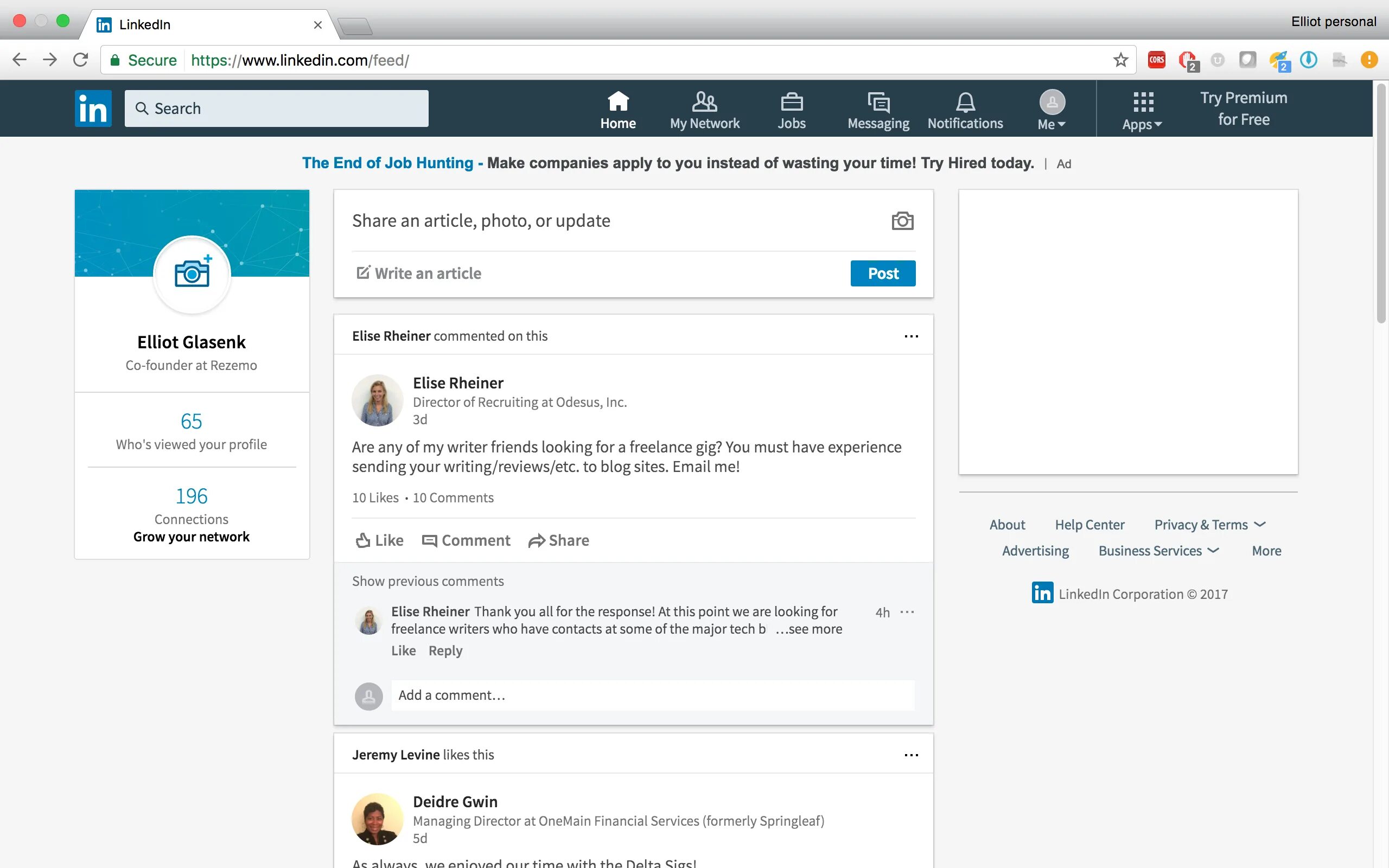Click the camera icon to upload a photo

click(902, 220)
